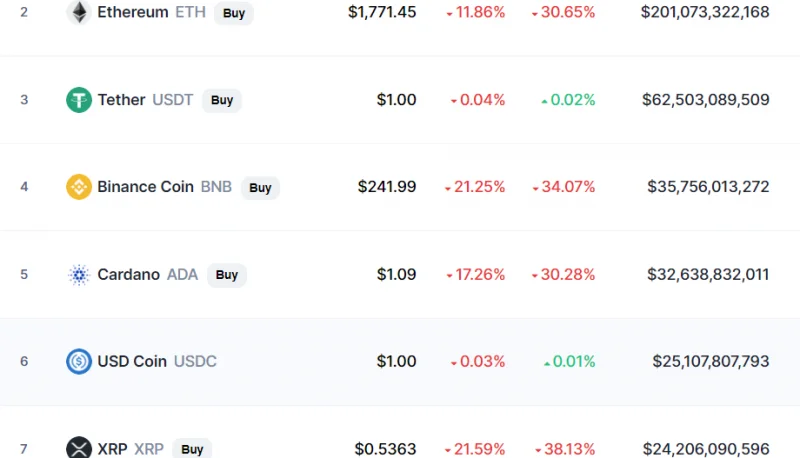Click the Cardano dotted logo icon
Screen dimensions: 800x458
coord(79,274)
